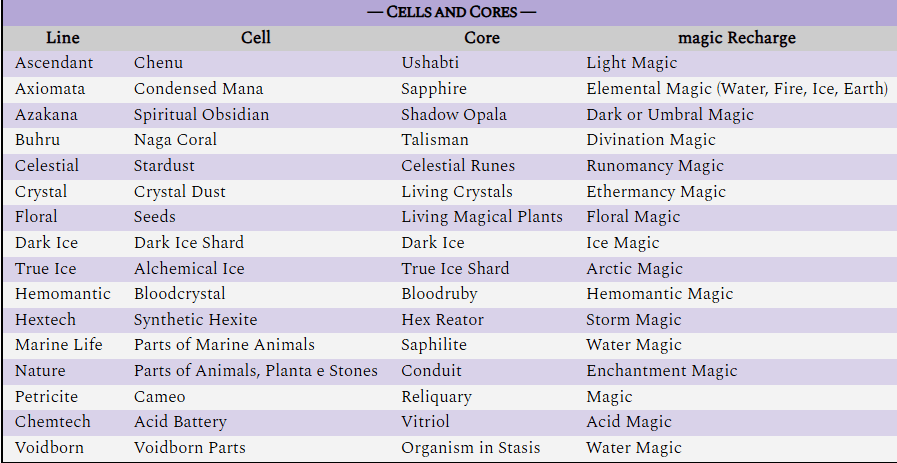Click the "Crystal Dust" cell
Viewport: 897px width, 463px height.
coord(180,192)
